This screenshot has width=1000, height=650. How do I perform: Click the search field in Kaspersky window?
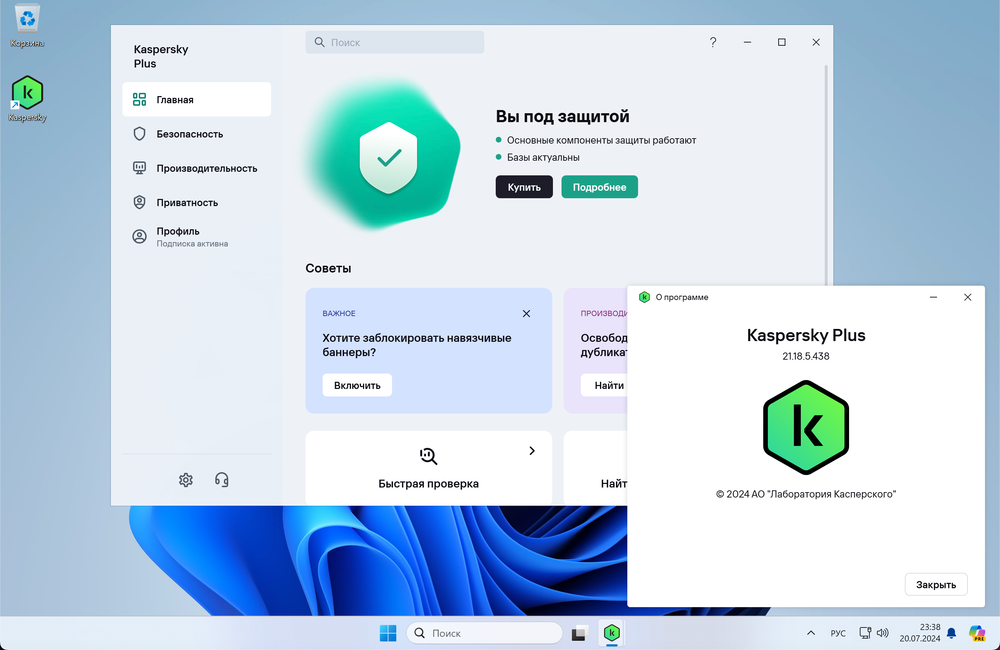click(394, 42)
